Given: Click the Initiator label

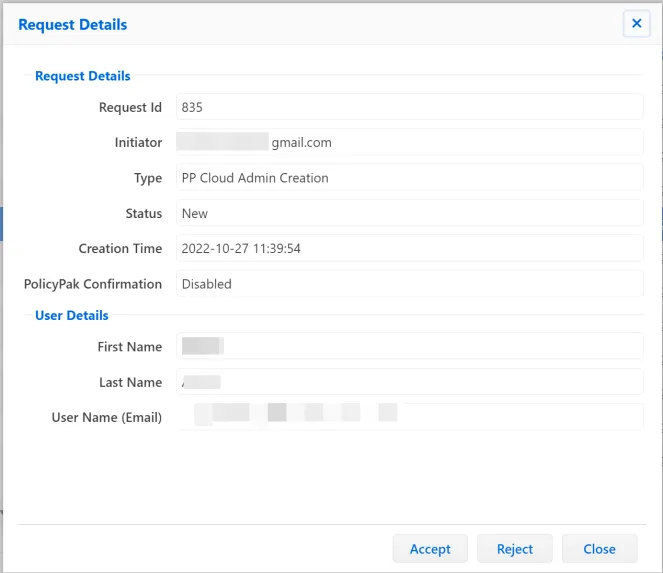Looking at the screenshot, I should [138, 143].
